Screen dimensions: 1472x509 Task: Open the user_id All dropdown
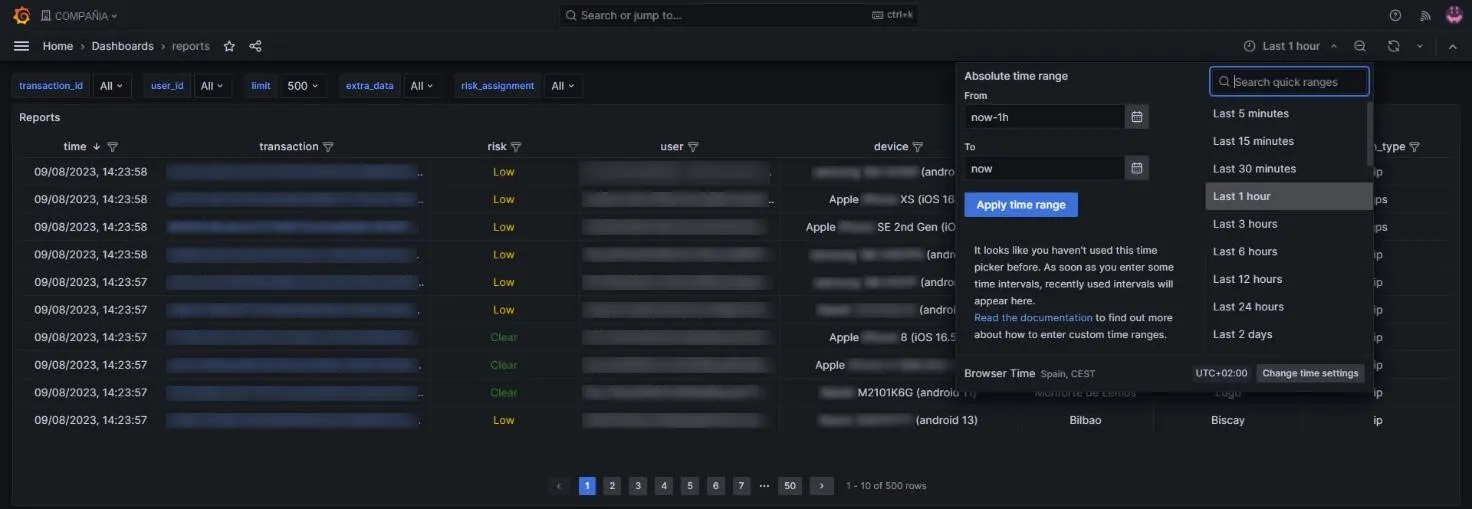(212, 86)
